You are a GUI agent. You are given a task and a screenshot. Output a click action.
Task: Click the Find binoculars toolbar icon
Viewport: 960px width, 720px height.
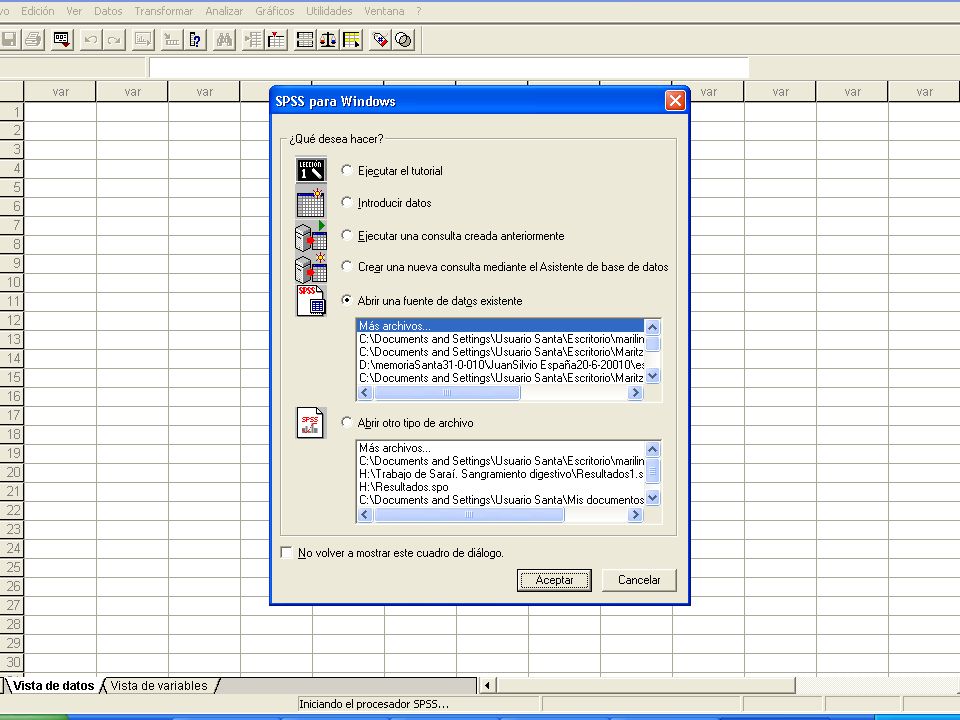coord(225,40)
